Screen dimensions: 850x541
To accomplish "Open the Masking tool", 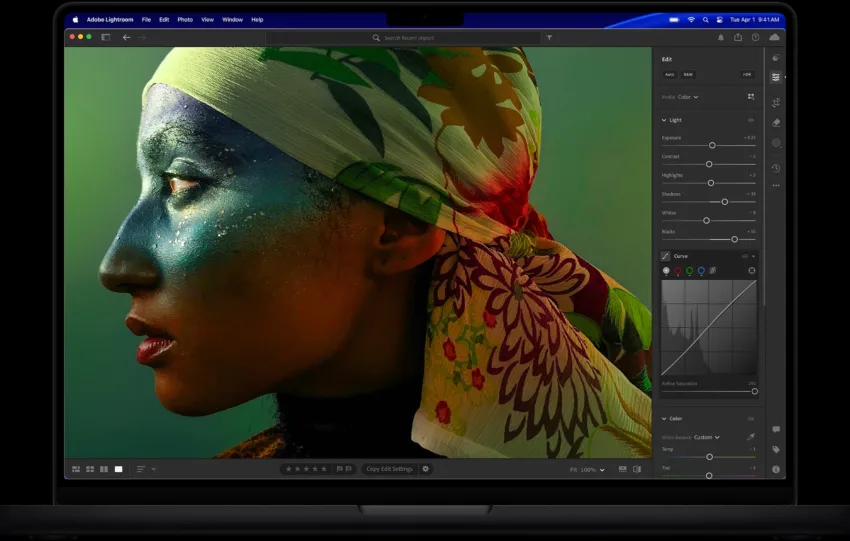I will click(776, 143).
